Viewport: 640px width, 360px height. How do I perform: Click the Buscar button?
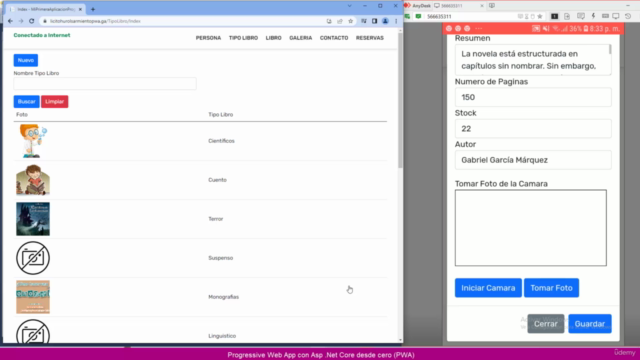(x=27, y=102)
